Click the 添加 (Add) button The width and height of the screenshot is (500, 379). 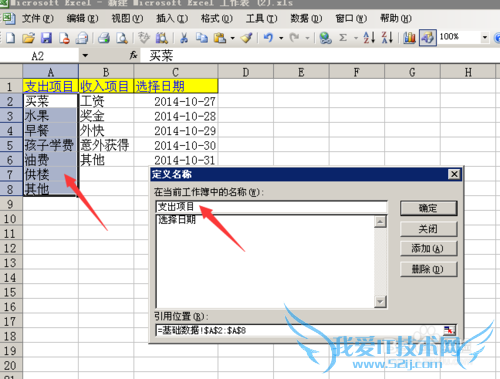coord(428,249)
